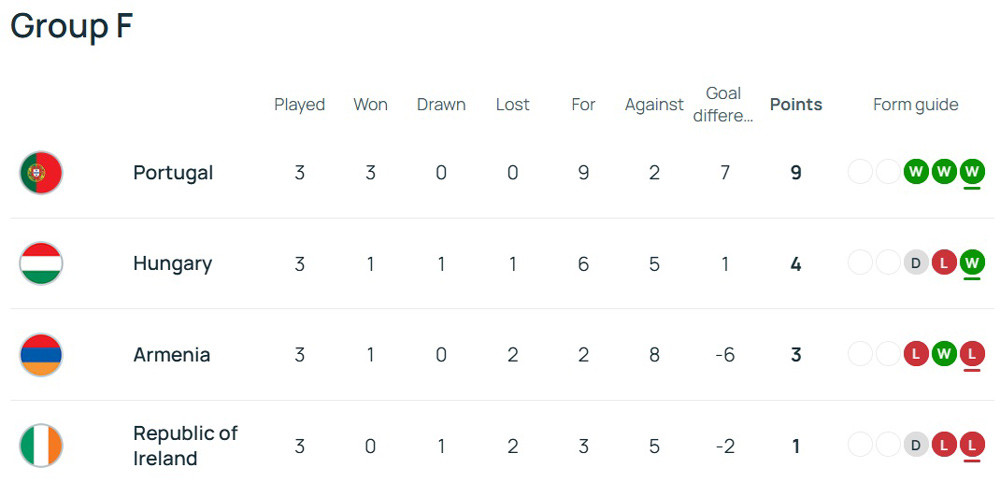The height and width of the screenshot is (482, 1000).
Task: Click Armenia's green win form badge
Action: tap(944, 354)
